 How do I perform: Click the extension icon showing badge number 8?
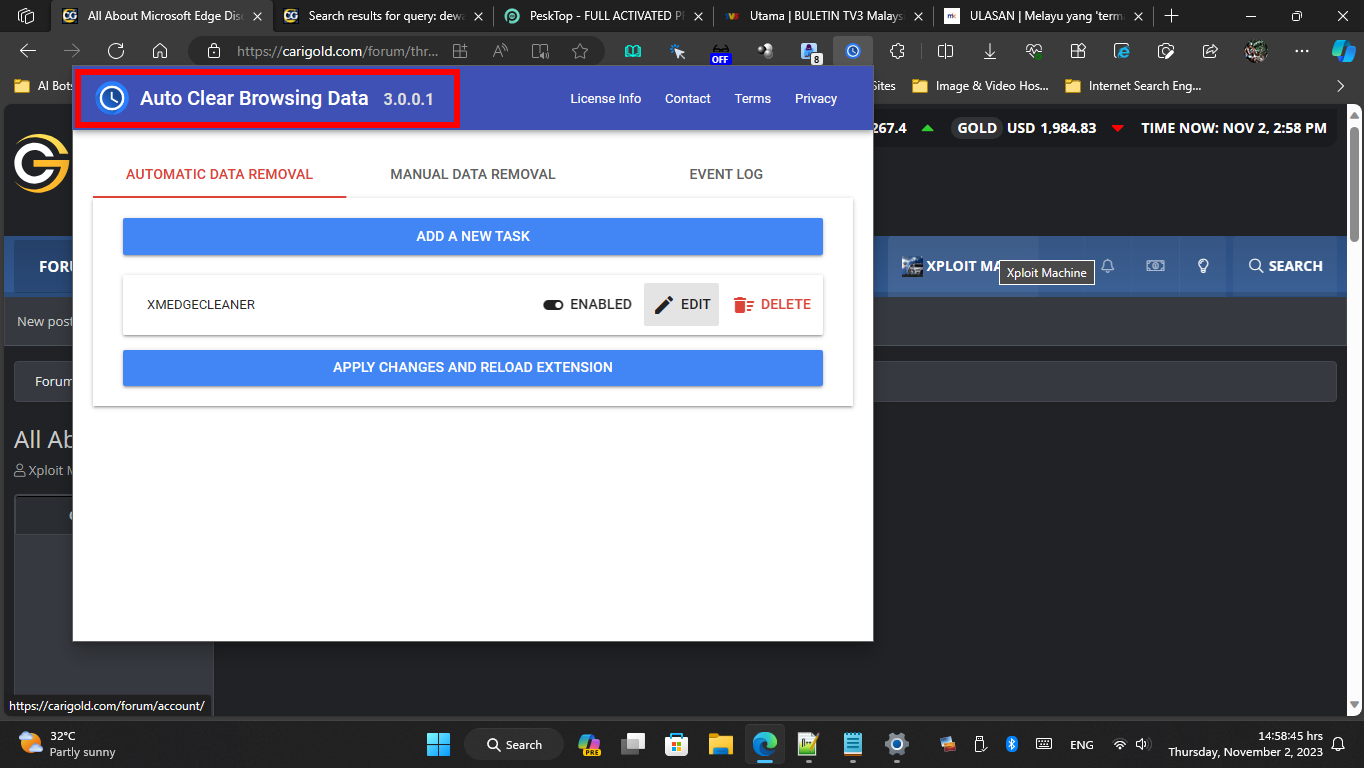point(810,52)
